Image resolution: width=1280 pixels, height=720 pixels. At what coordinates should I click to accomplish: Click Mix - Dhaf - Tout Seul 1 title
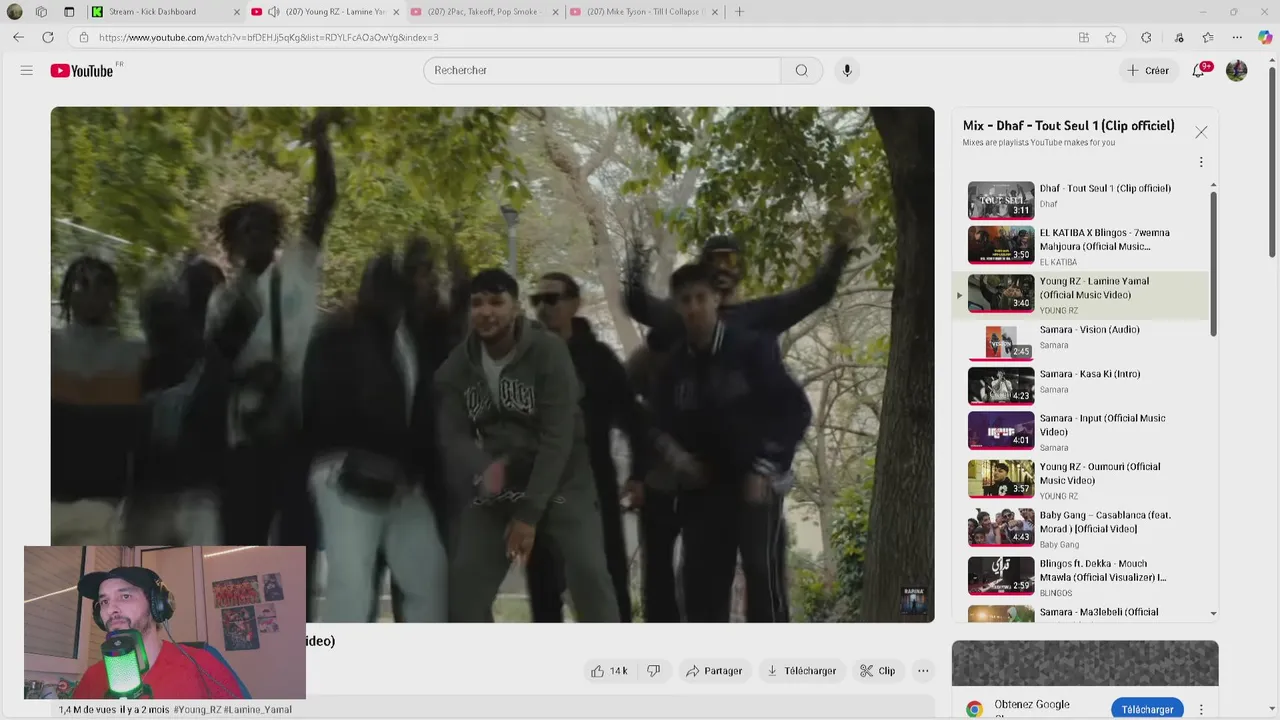pyautogui.click(x=1068, y=126)
